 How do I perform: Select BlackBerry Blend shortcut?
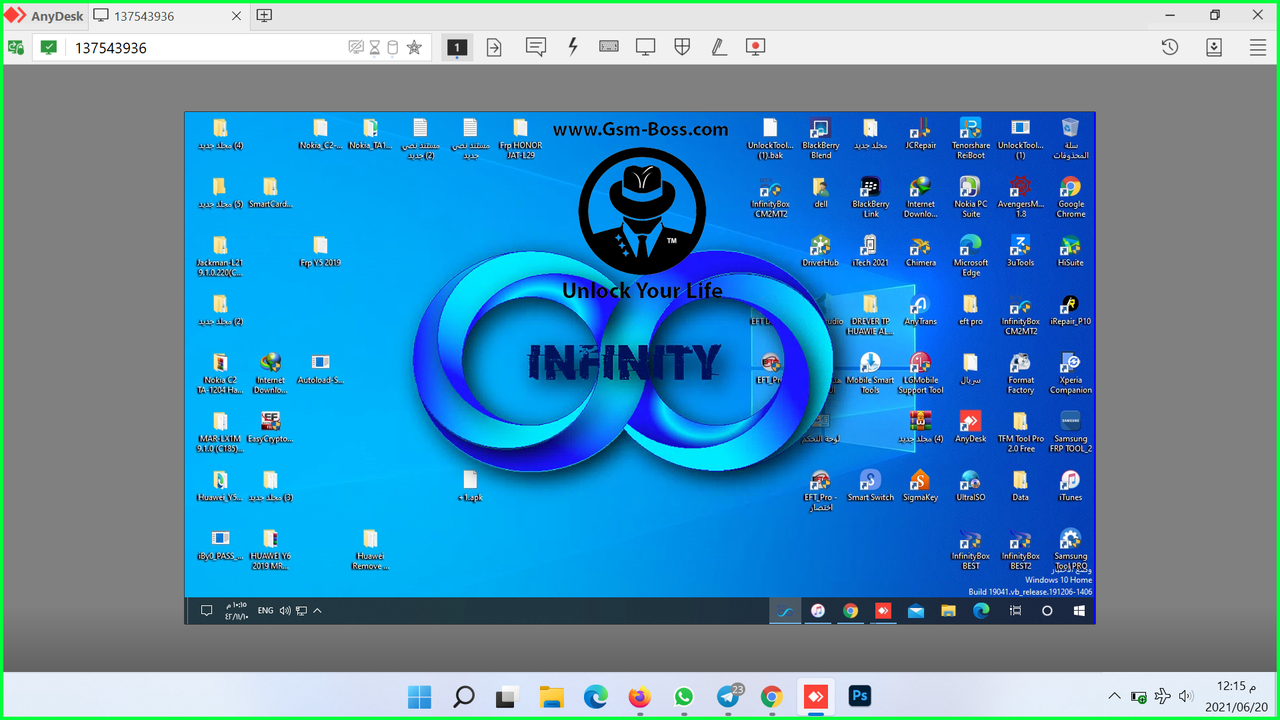[x=821, y=138]
